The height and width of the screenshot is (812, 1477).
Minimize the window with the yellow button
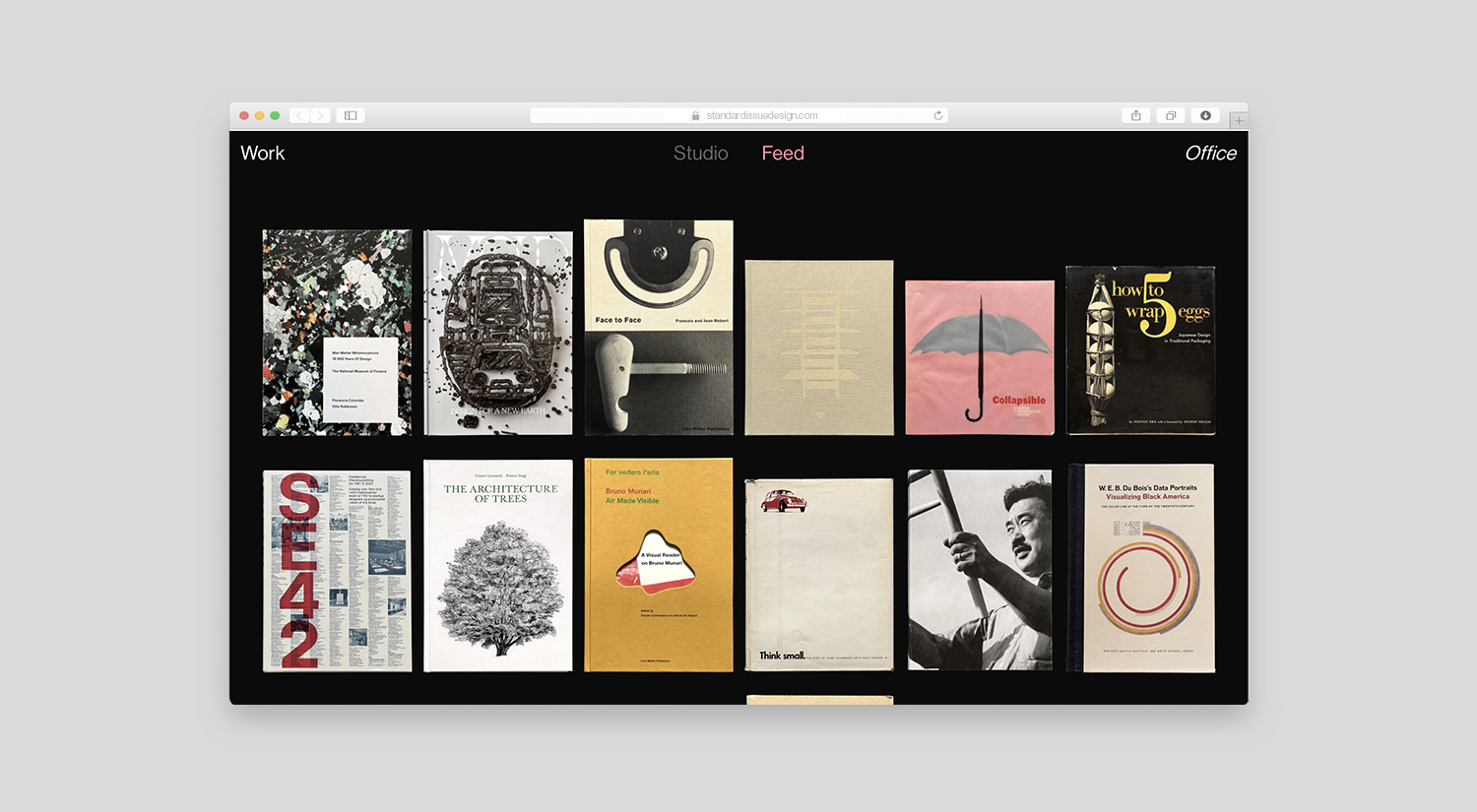[260, 115]
